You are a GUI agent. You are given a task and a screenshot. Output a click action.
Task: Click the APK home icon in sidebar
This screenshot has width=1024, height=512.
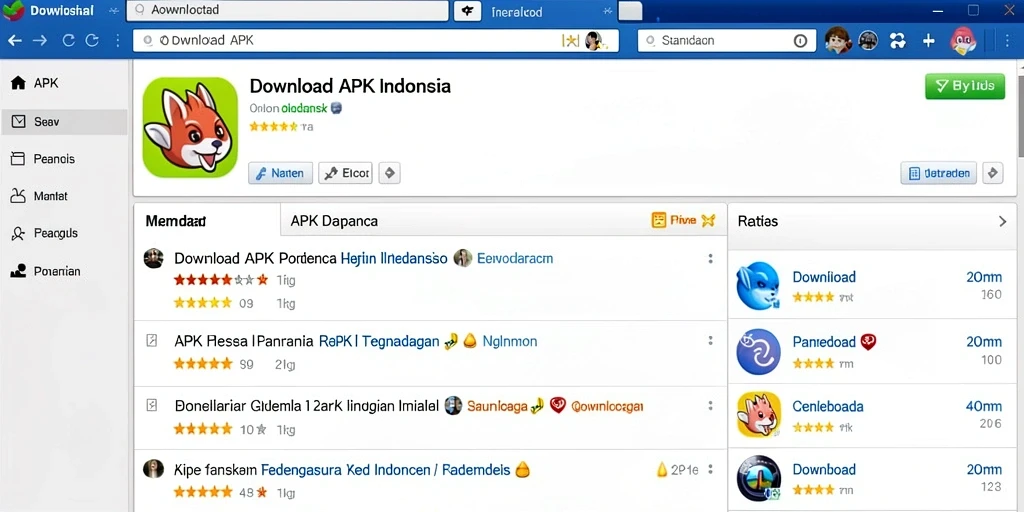click(x=18, y=83)
